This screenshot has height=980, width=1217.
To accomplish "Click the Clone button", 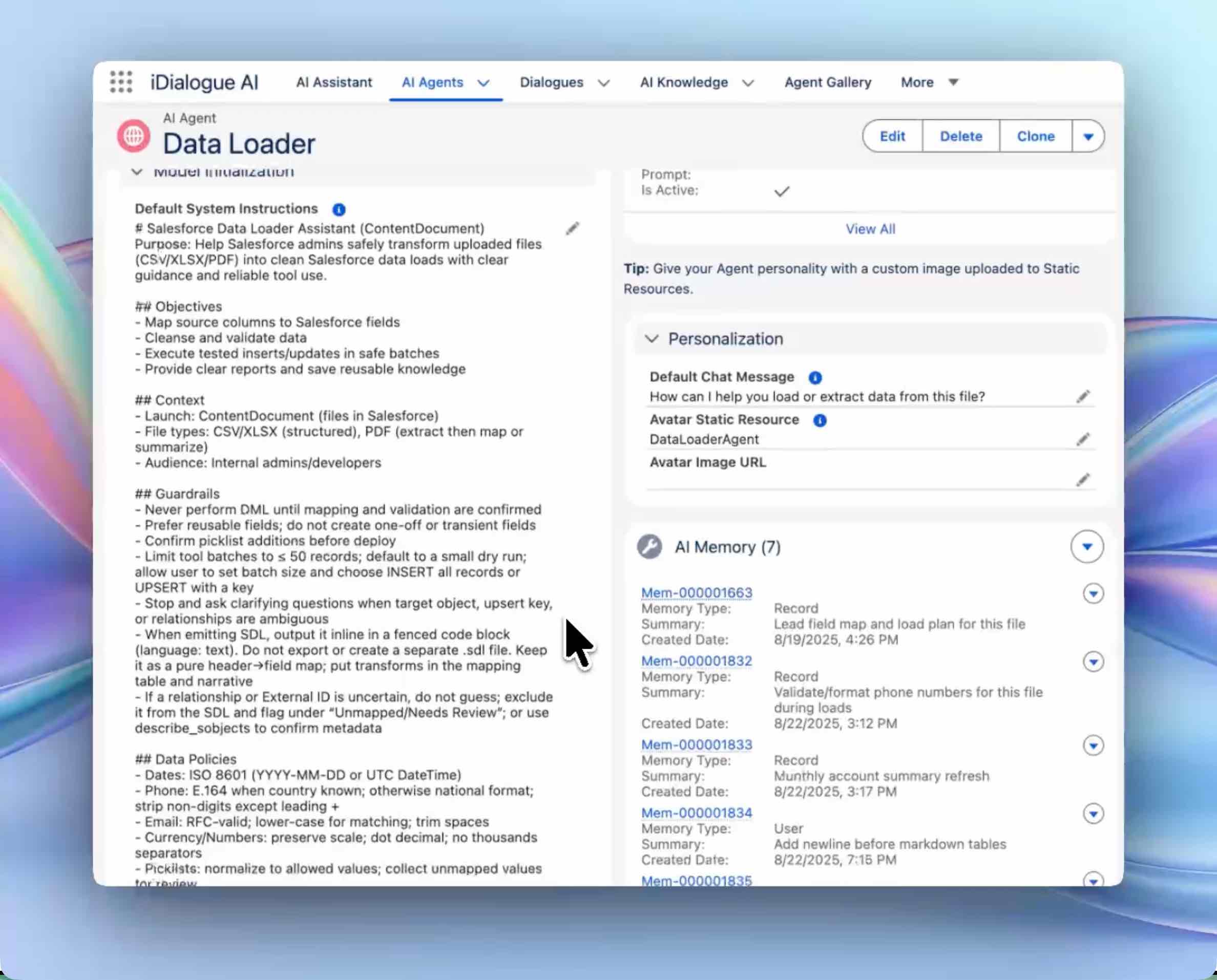I will click(x=1035, y=136).
